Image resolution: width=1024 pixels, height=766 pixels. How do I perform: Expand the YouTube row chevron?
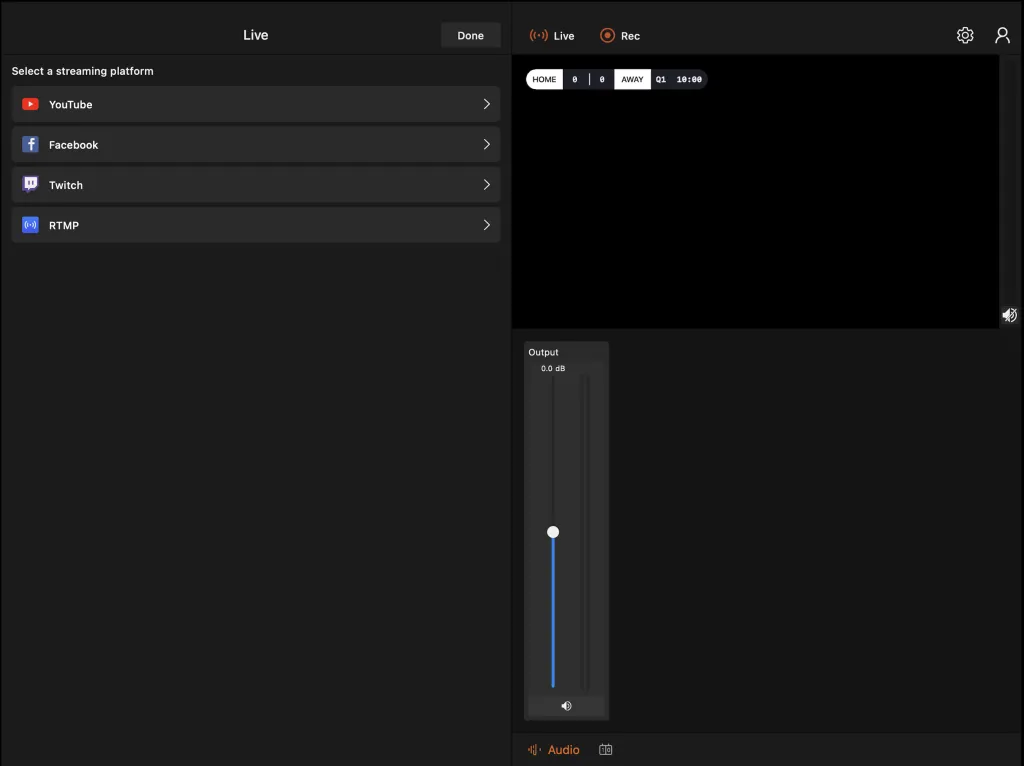[487, 104]
